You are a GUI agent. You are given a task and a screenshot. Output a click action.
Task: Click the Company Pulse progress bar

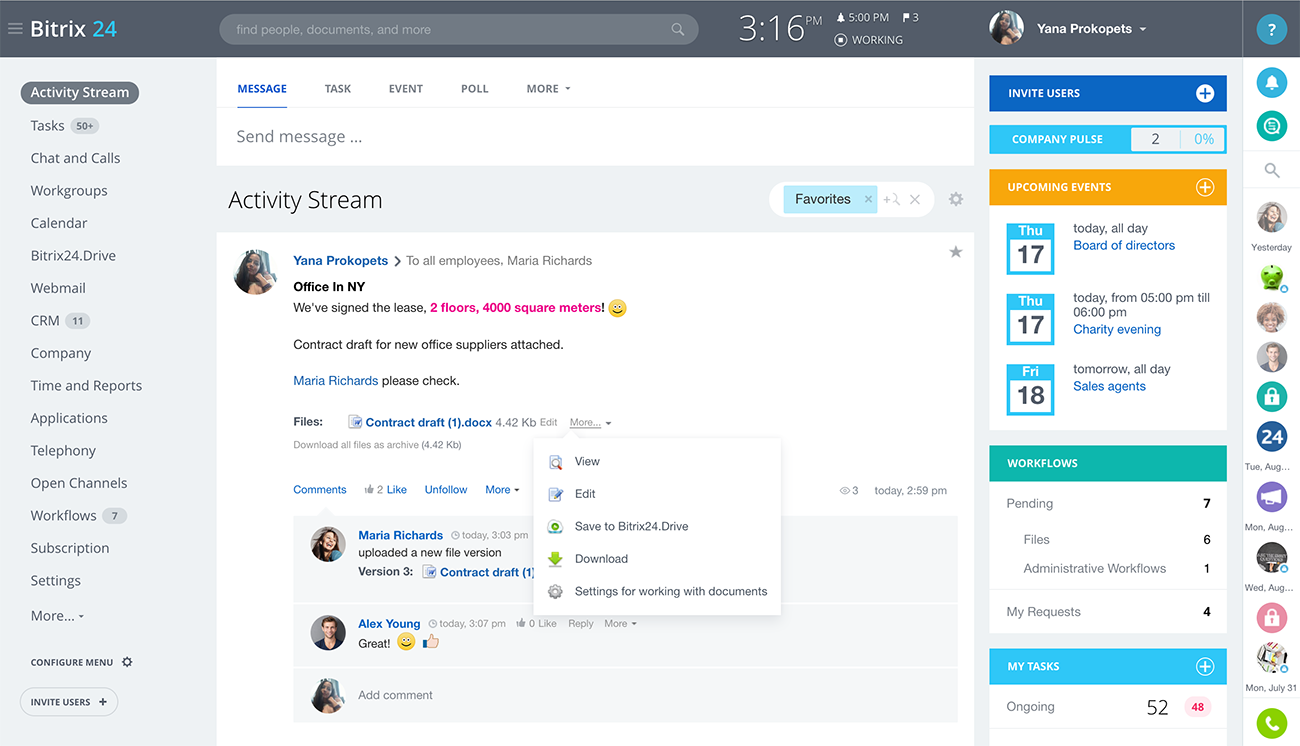coord(1178,139)
